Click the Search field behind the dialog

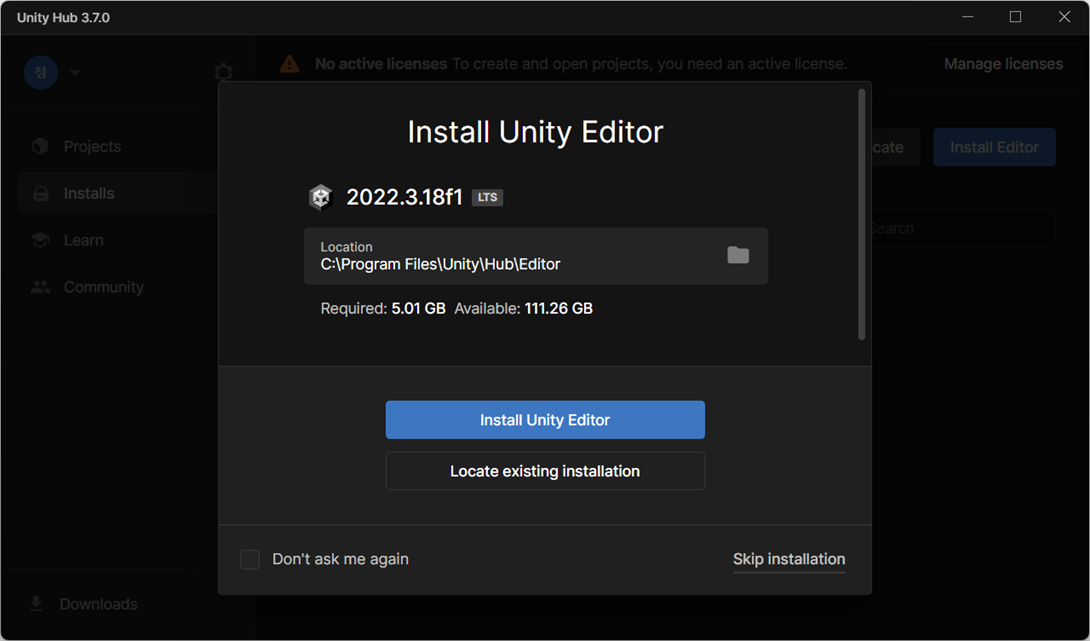(x=963, y=228)
